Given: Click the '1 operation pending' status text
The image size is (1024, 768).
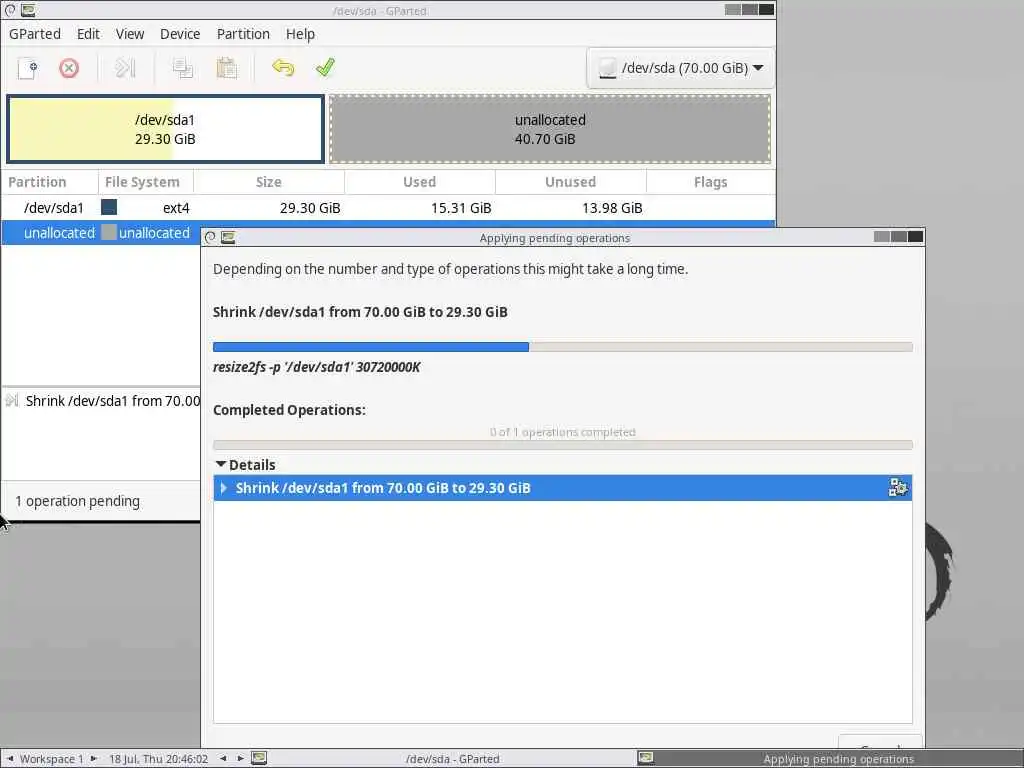Looking at the screenshot, I should (77, 501).
